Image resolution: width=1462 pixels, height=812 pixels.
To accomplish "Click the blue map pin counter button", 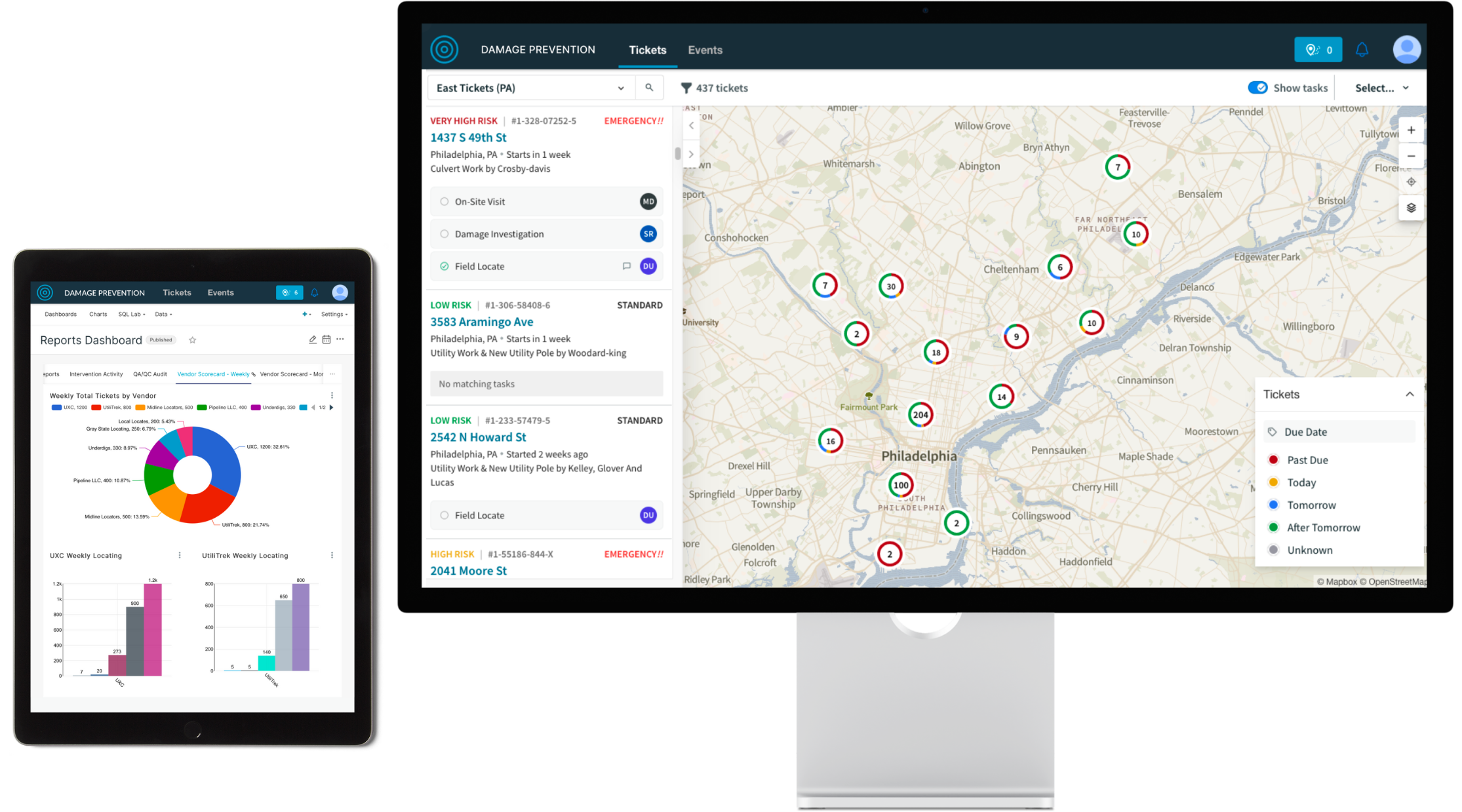I will pyautogui.click(x=1318, y=50).
